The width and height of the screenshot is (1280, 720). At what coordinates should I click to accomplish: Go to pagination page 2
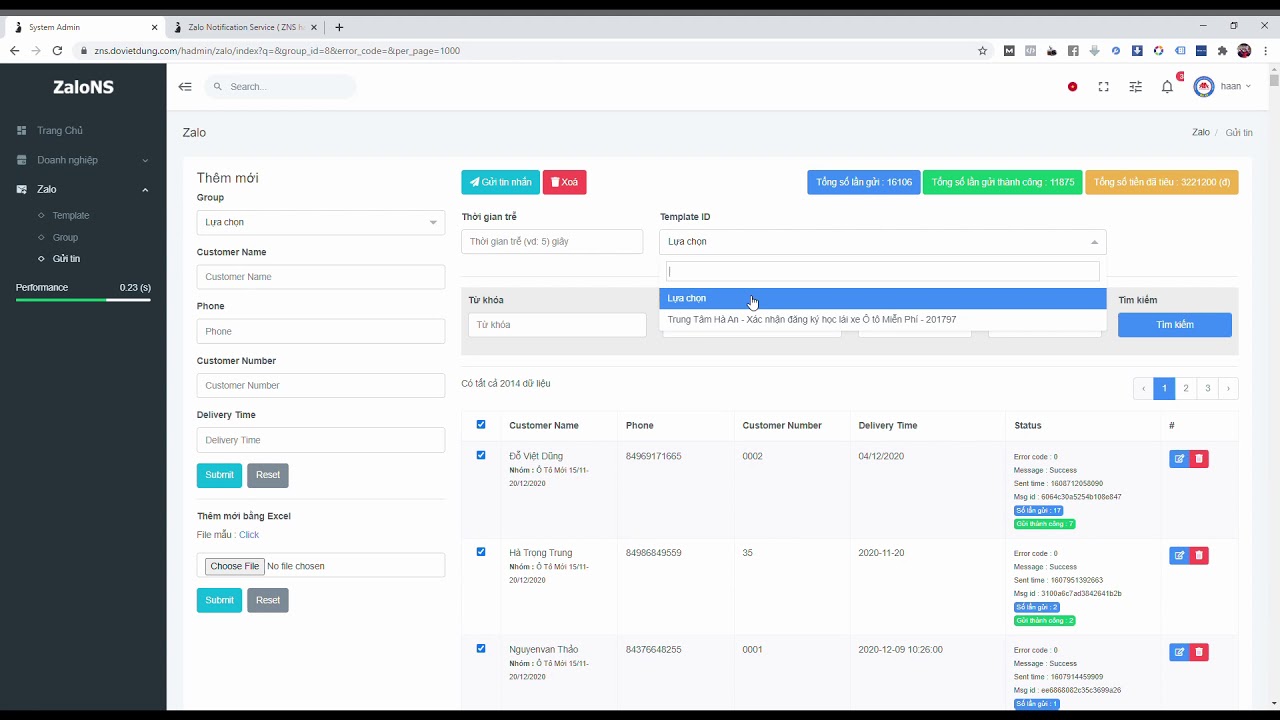1186,389
